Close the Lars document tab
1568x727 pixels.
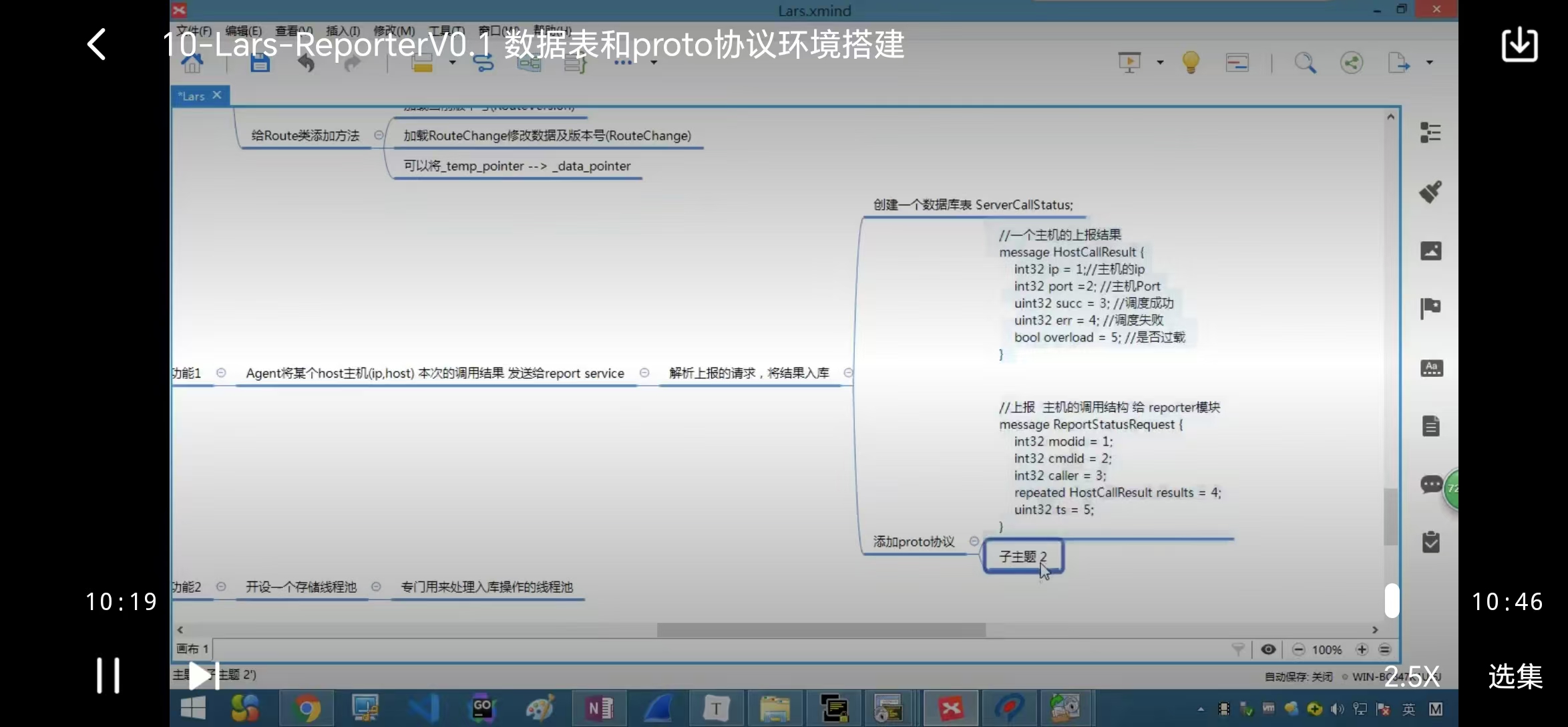pos(217,96)
